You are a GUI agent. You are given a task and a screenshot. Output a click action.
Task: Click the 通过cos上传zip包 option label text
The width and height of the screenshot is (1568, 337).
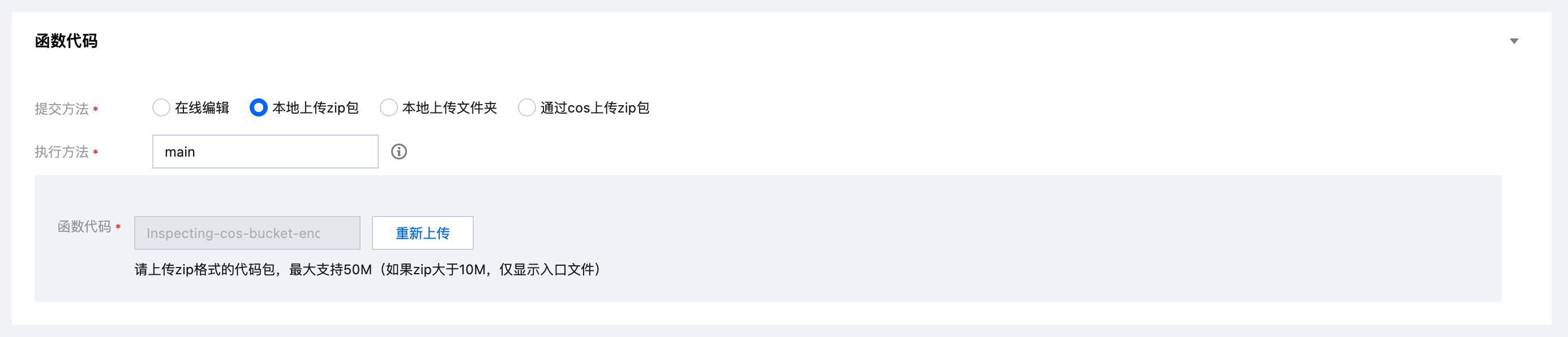[595, 107]
